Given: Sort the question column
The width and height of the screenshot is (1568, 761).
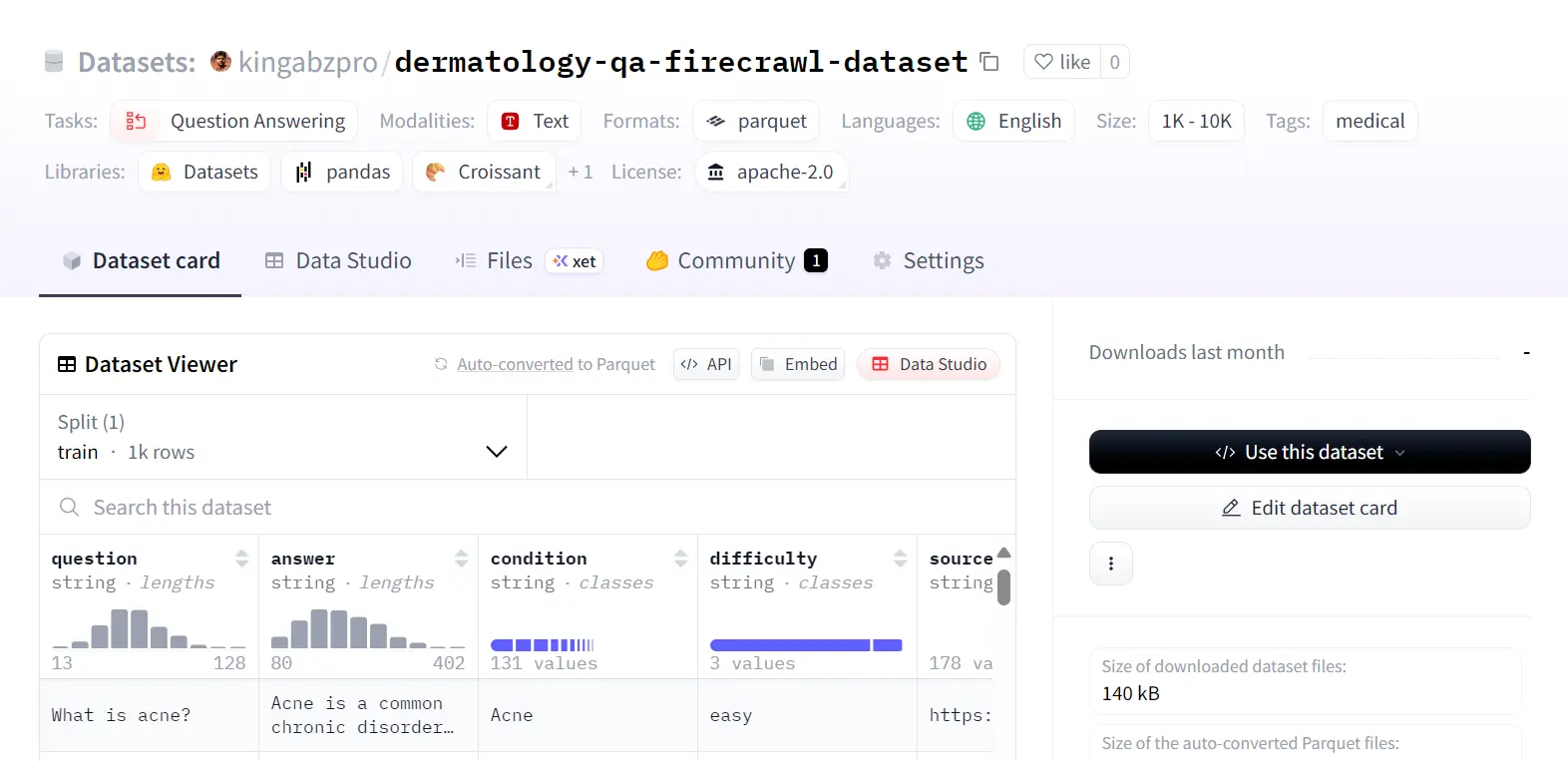Looking at the screenshot, I should click(241, 558).
